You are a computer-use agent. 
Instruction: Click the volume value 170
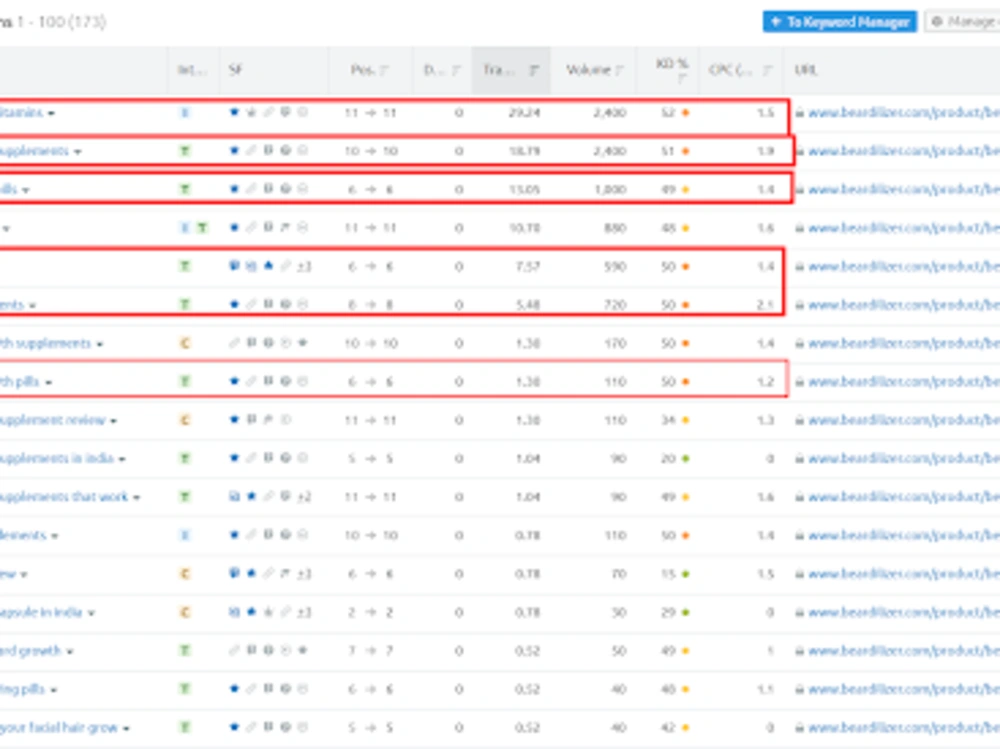point(615,343)
